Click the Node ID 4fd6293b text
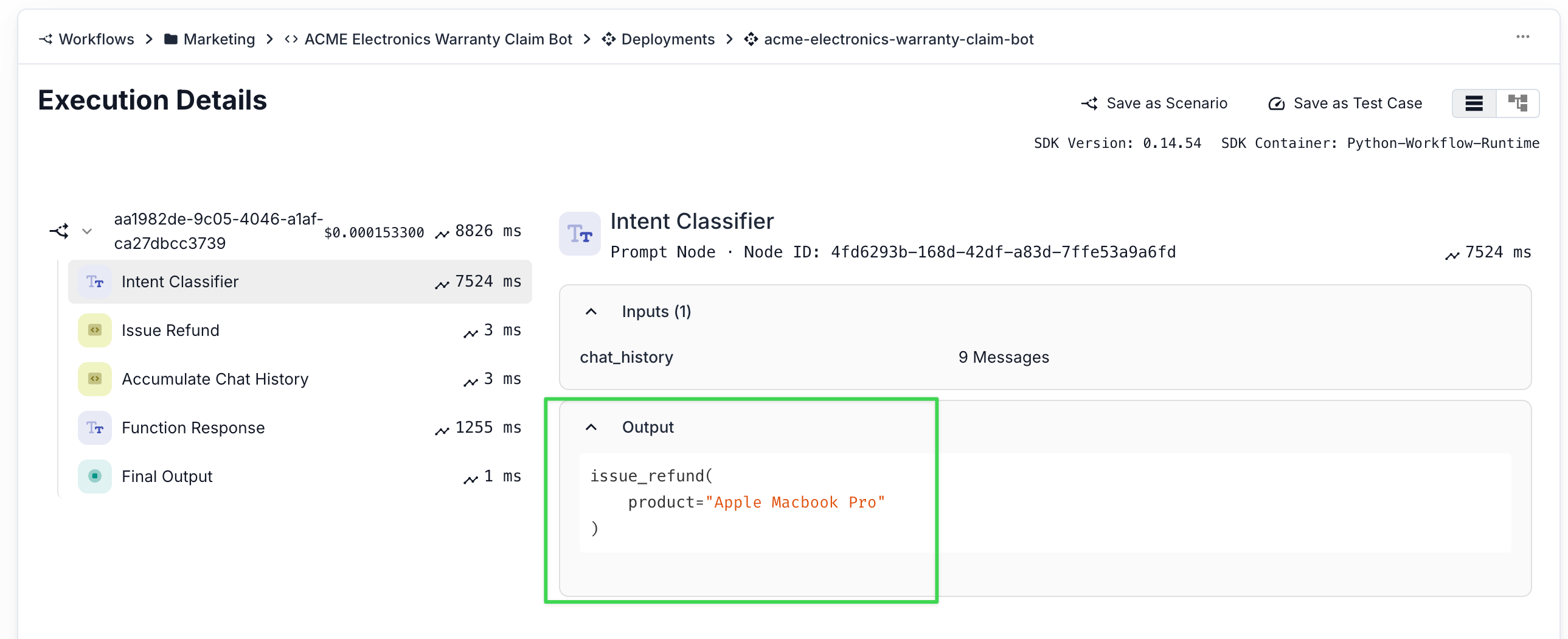Image resolution: width=1568 pixels, height=639 pixels. [x=959, y=252]
